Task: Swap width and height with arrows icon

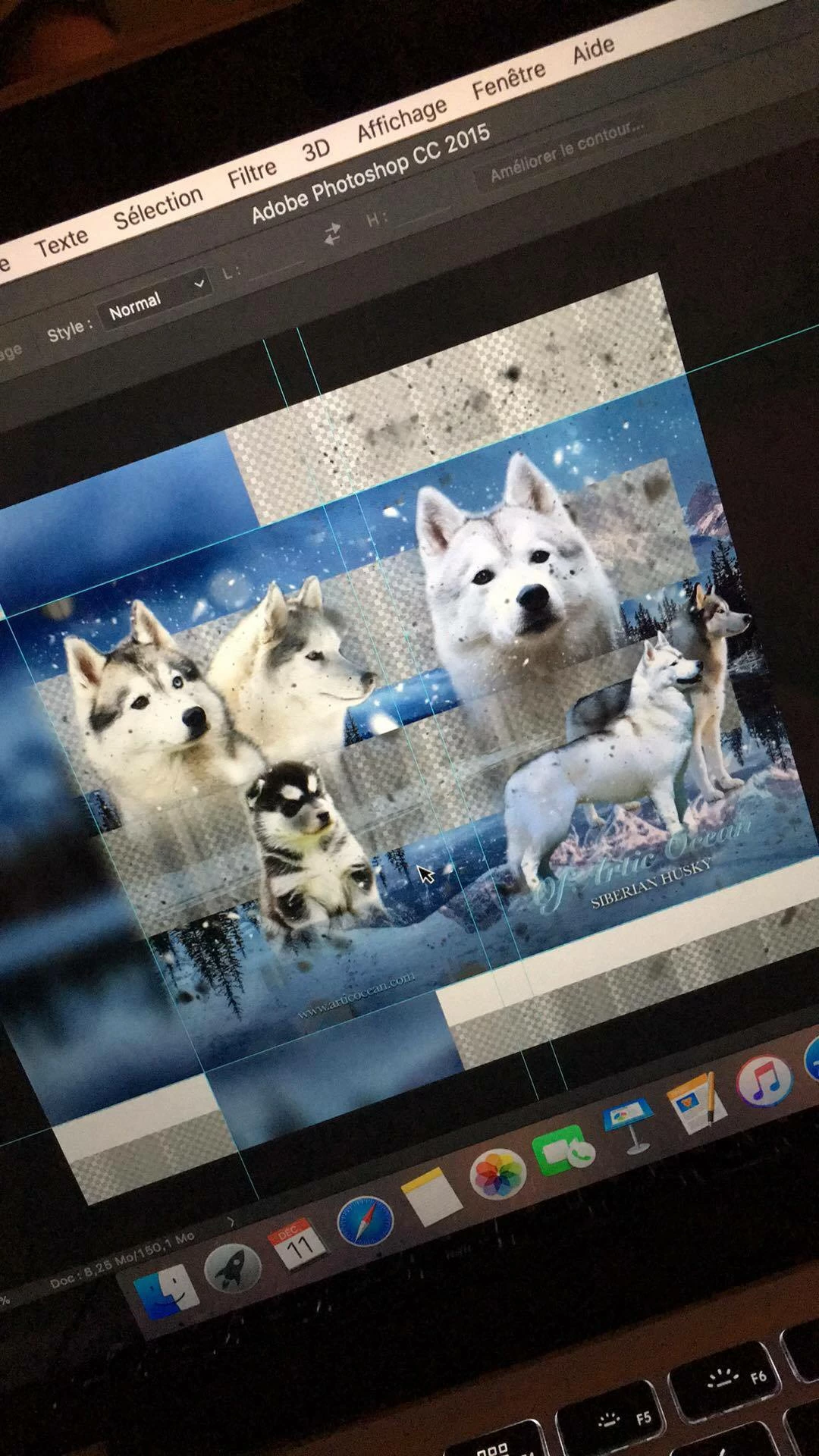Action: (x=332, y=233)
